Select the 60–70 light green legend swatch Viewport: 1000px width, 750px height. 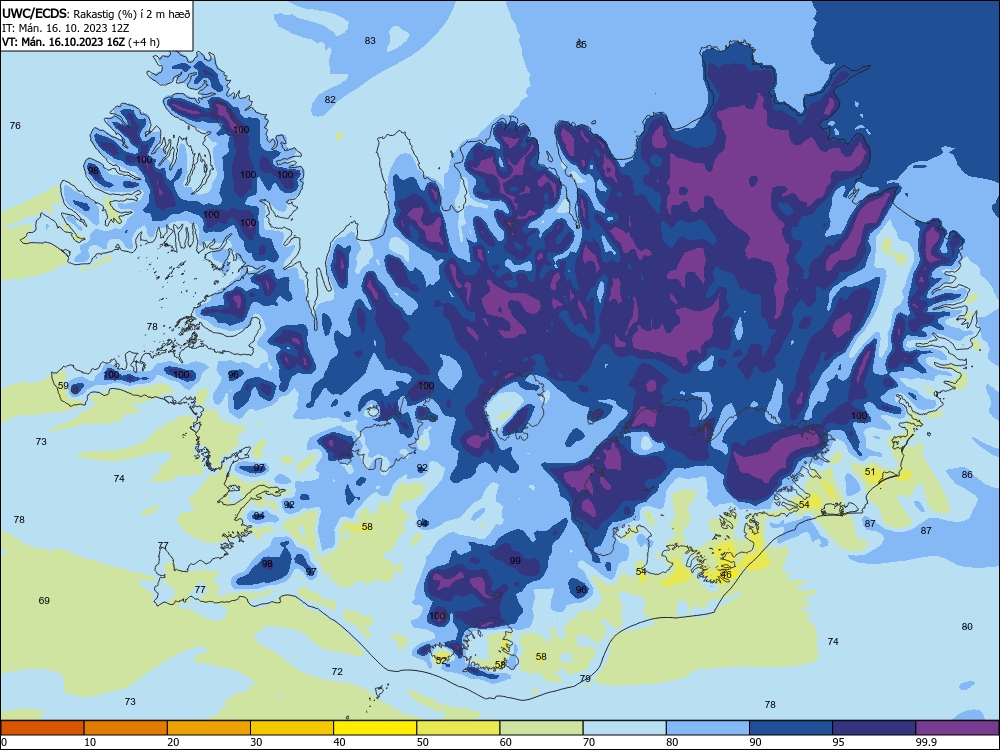click(x=541, y=728)
